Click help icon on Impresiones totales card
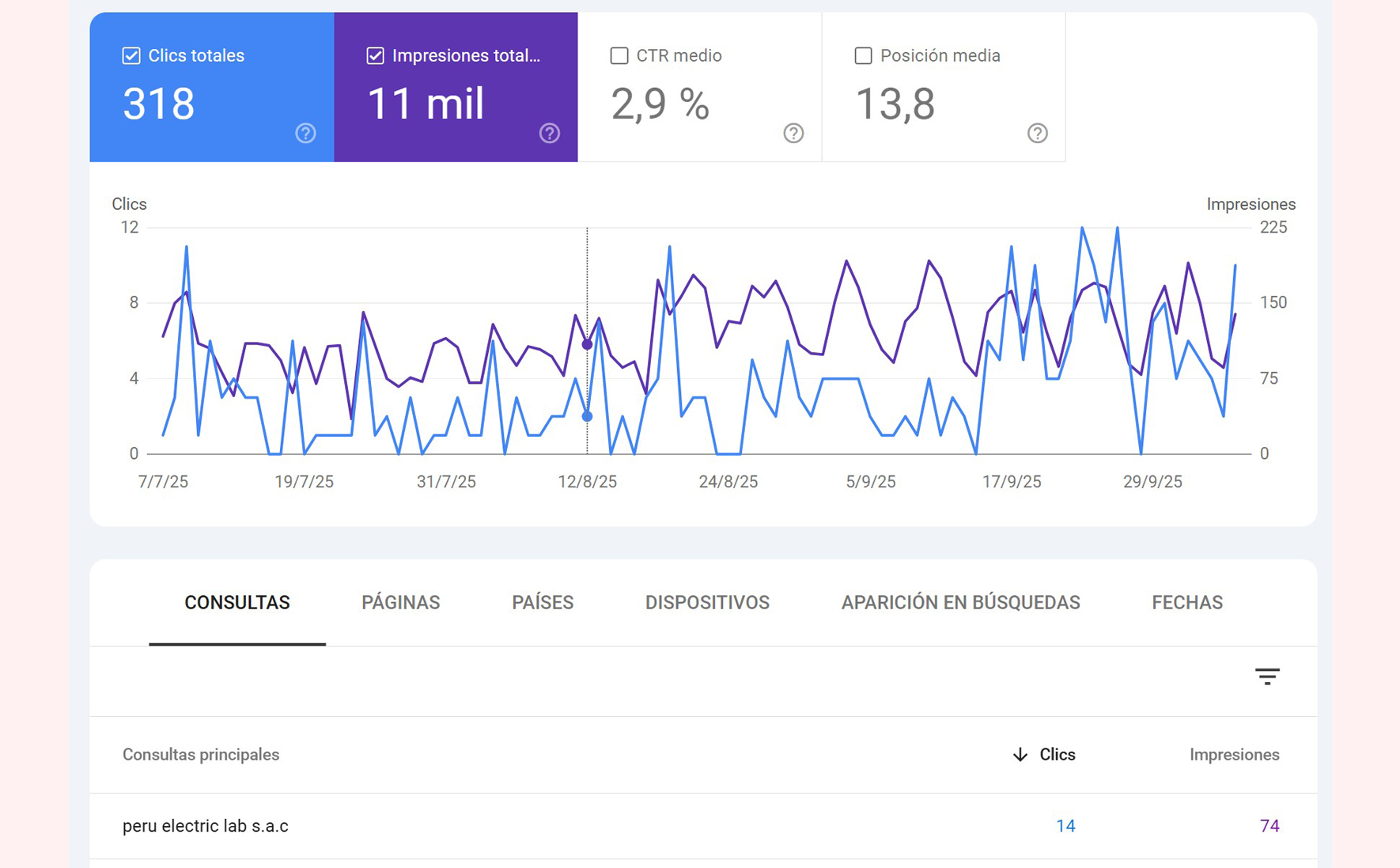The image size is (1400, 868). (550, 133)
